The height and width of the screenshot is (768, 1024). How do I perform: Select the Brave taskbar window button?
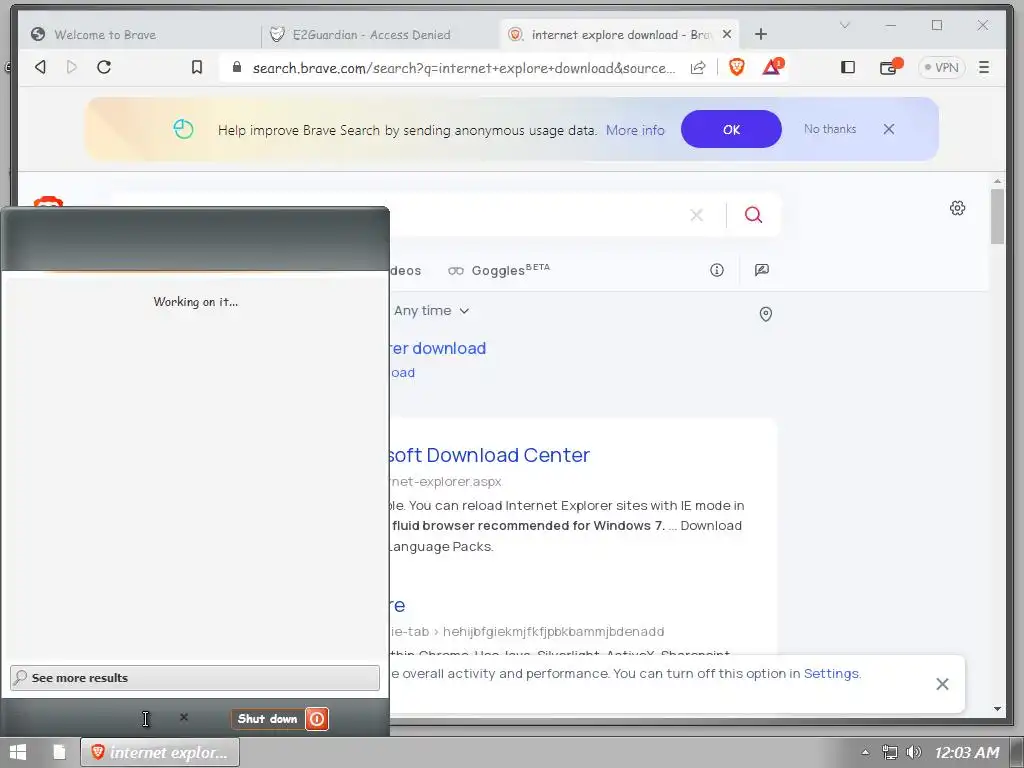pos(160,752)
